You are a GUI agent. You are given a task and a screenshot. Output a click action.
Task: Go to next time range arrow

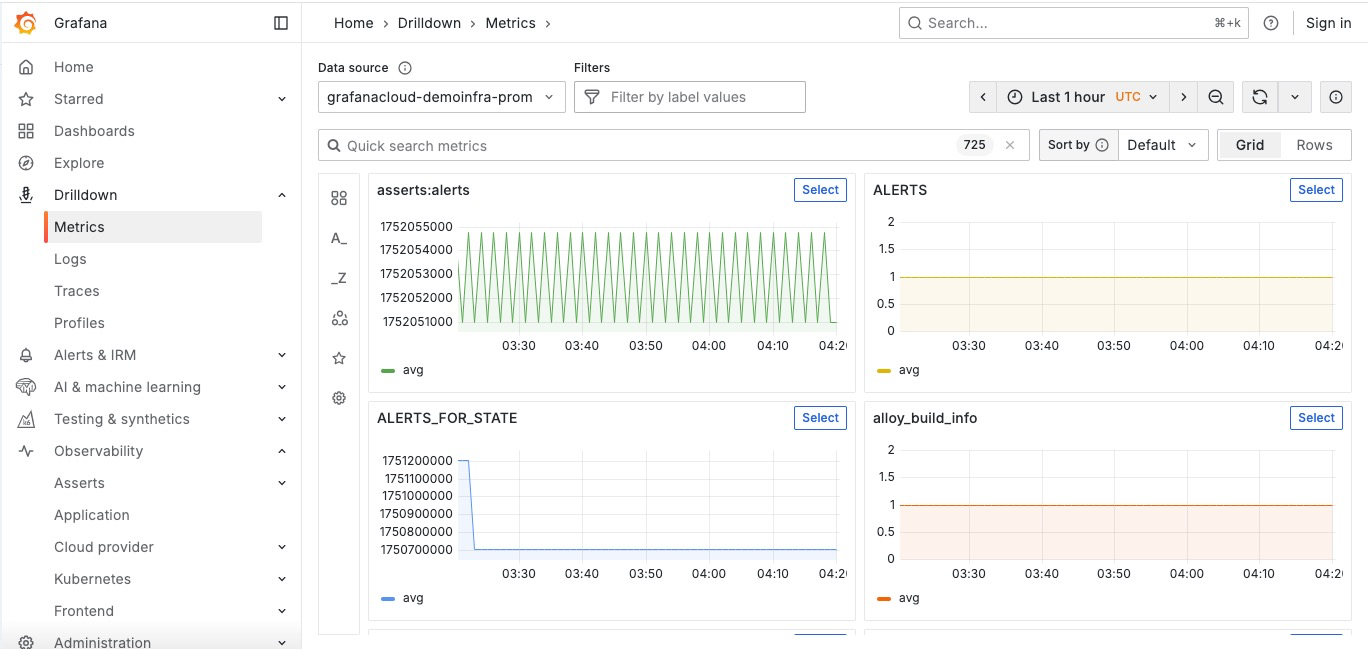pos(1184,97)
